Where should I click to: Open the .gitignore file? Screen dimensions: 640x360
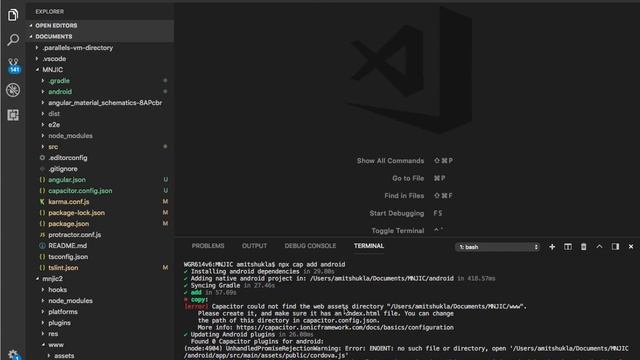coord(100,169)
